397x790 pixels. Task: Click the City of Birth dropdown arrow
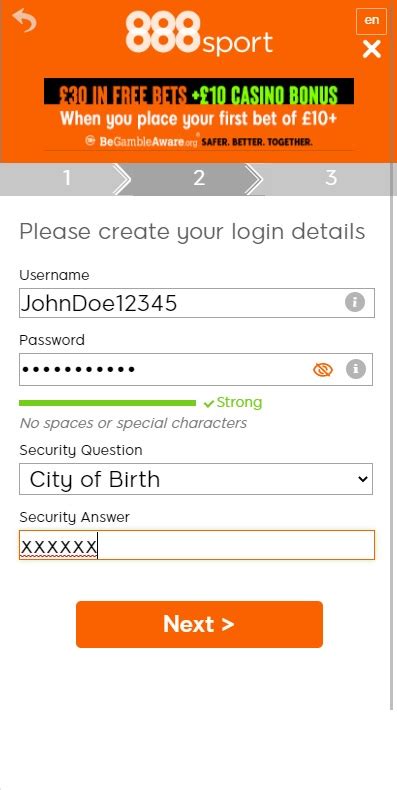pos(363,479)
